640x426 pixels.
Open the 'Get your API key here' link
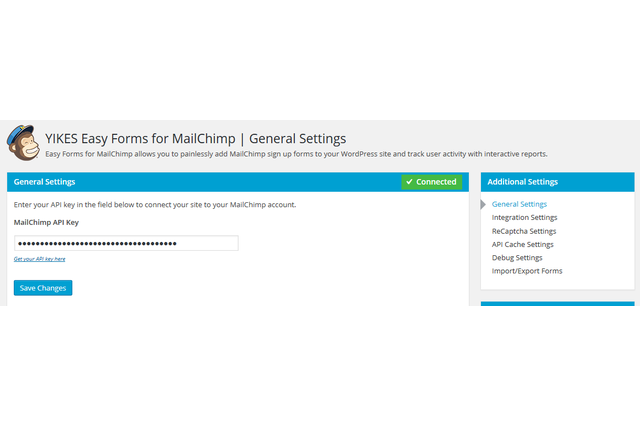click(x=39, y=259)
